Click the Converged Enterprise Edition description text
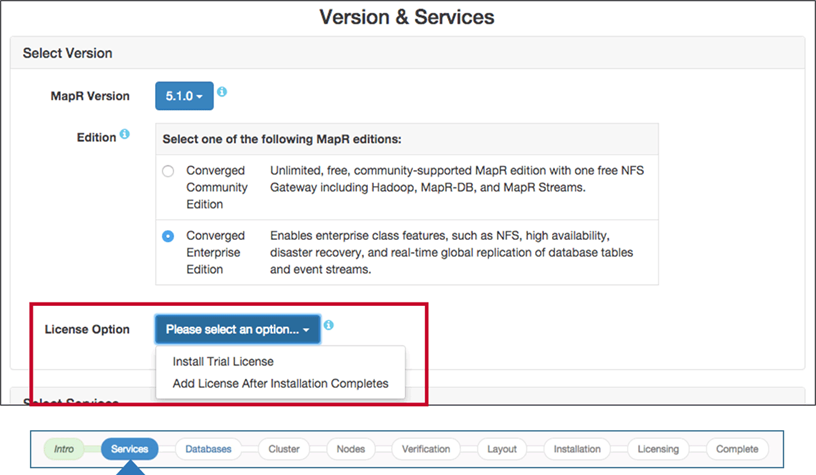This screenshot has width=816, height=475. coord(451,252)
